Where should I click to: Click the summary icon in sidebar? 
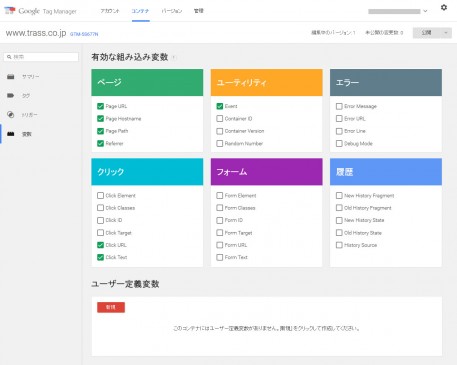pyautogui.click(x=11, y=77)
